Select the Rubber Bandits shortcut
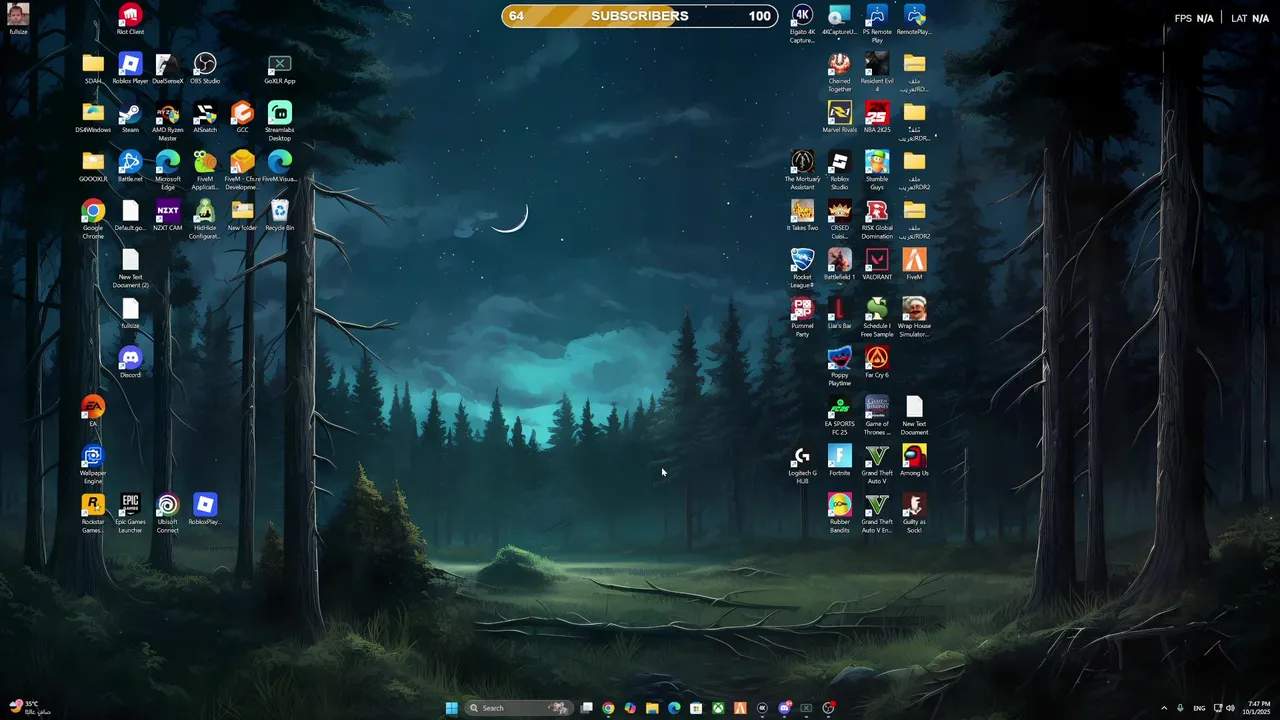The height and width of the screenshot is (720, 1280). click(x=840, y=514)
